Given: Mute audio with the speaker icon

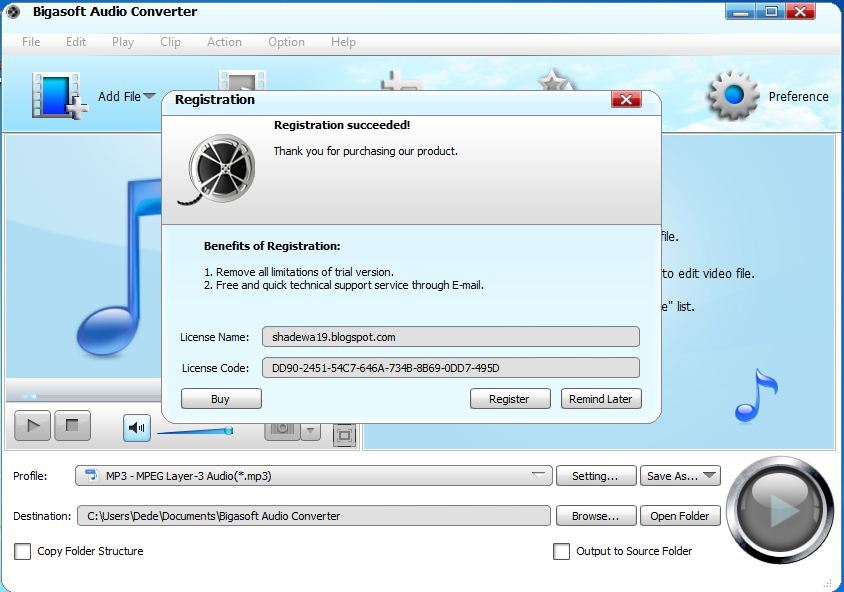Looking at the screenshot, I should pyautogui.click(x=137, y=428).
